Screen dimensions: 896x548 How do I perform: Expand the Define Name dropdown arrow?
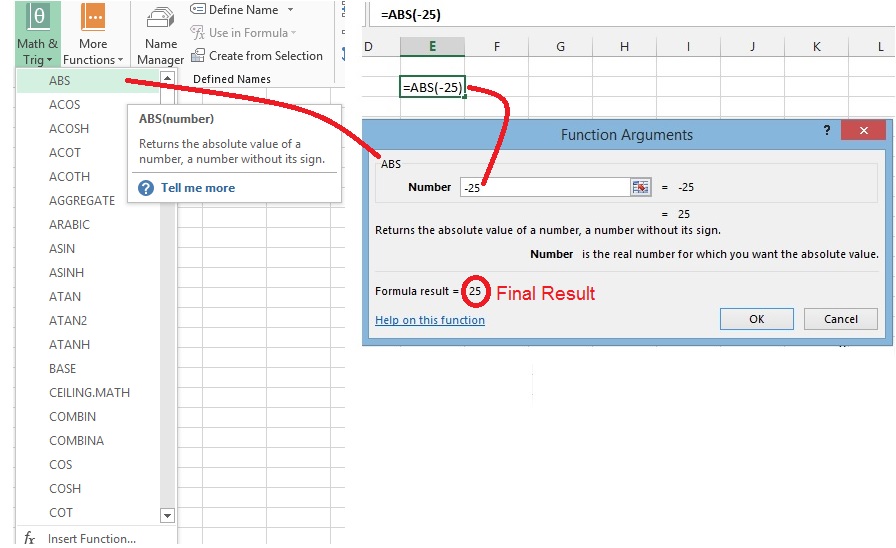coord(290,10)
